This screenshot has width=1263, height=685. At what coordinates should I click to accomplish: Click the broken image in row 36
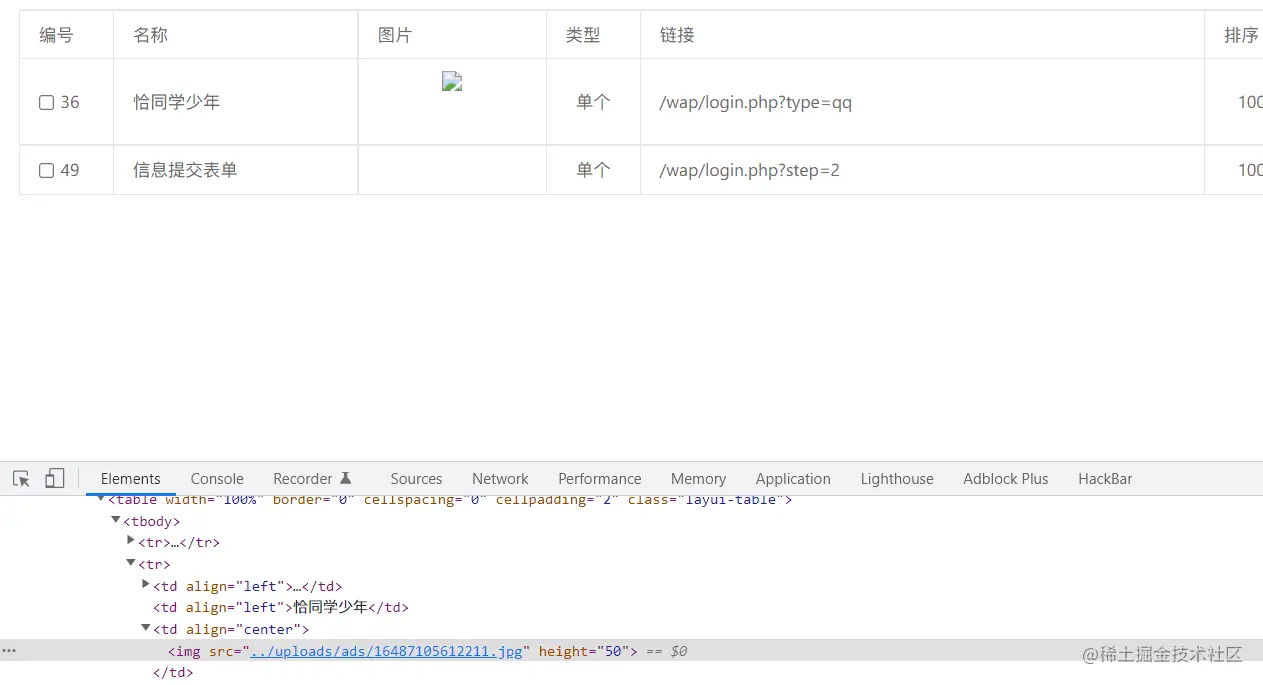coord(452,82)
